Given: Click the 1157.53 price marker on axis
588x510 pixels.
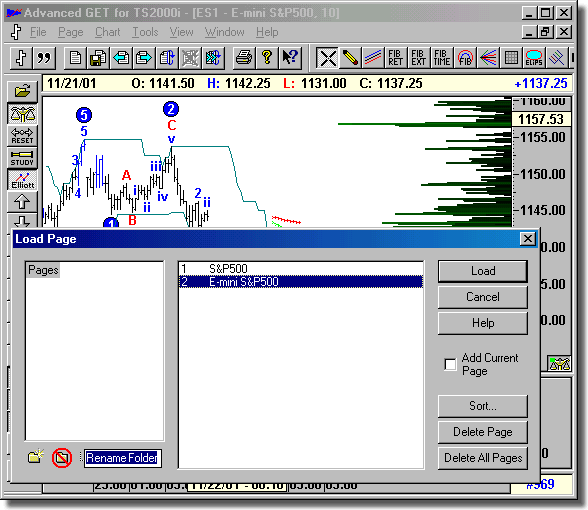Looking at the screenshot, I should click(x=541, y=119).
